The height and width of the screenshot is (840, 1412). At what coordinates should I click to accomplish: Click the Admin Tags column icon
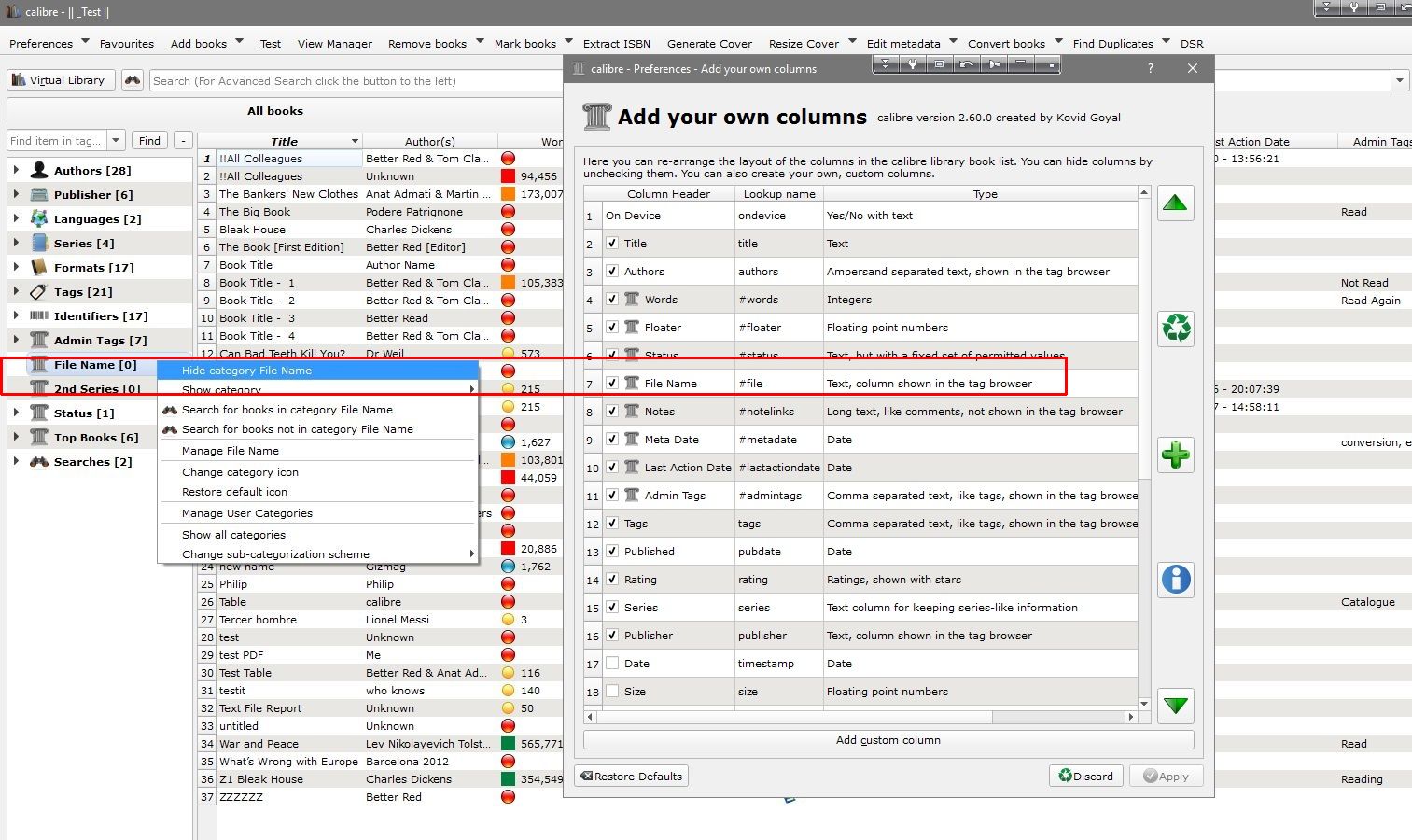click(39, 340)
